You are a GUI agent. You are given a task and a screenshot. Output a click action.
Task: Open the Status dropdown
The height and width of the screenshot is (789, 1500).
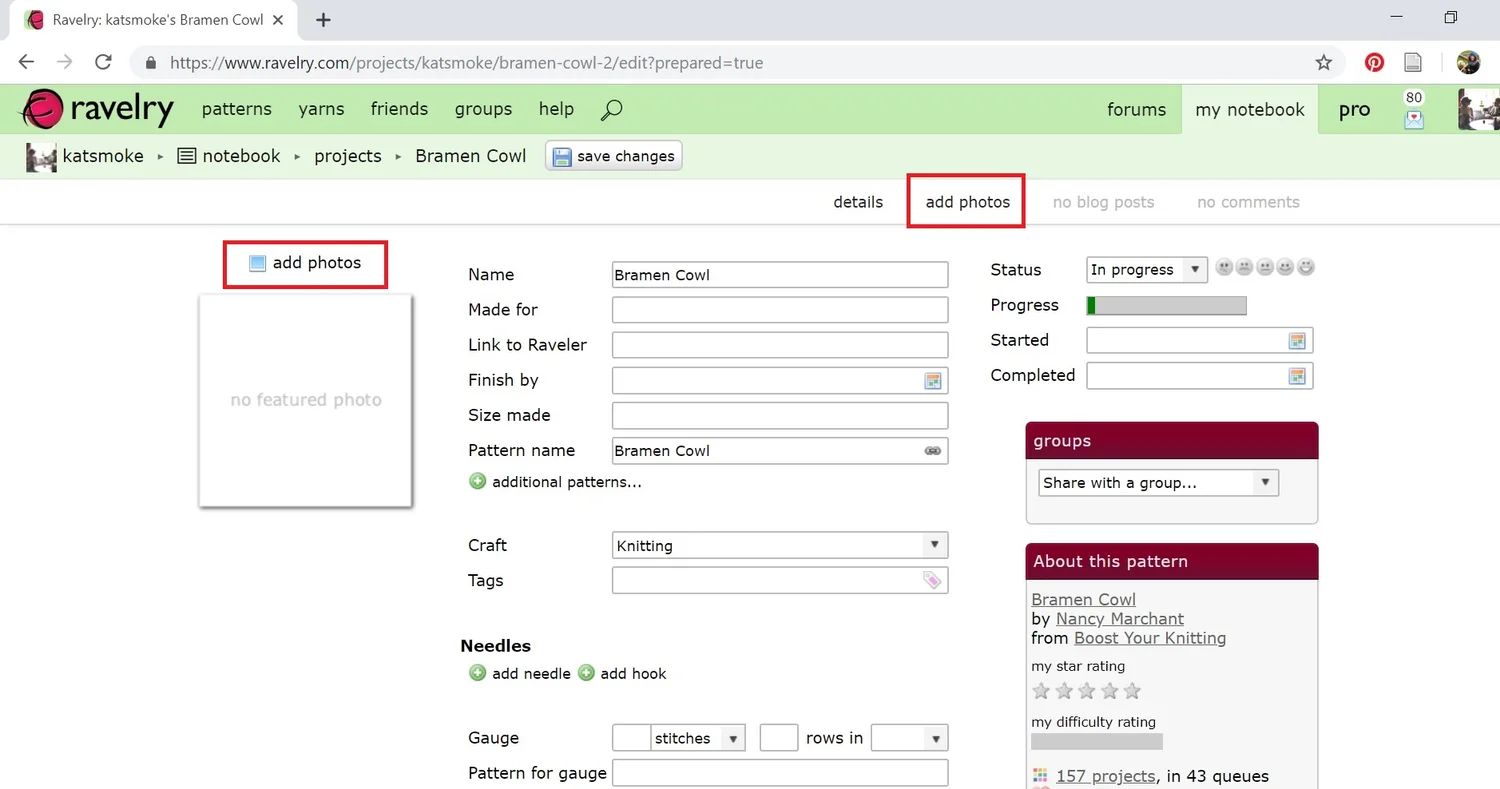pyautogui.click(x=1147, y=269)
